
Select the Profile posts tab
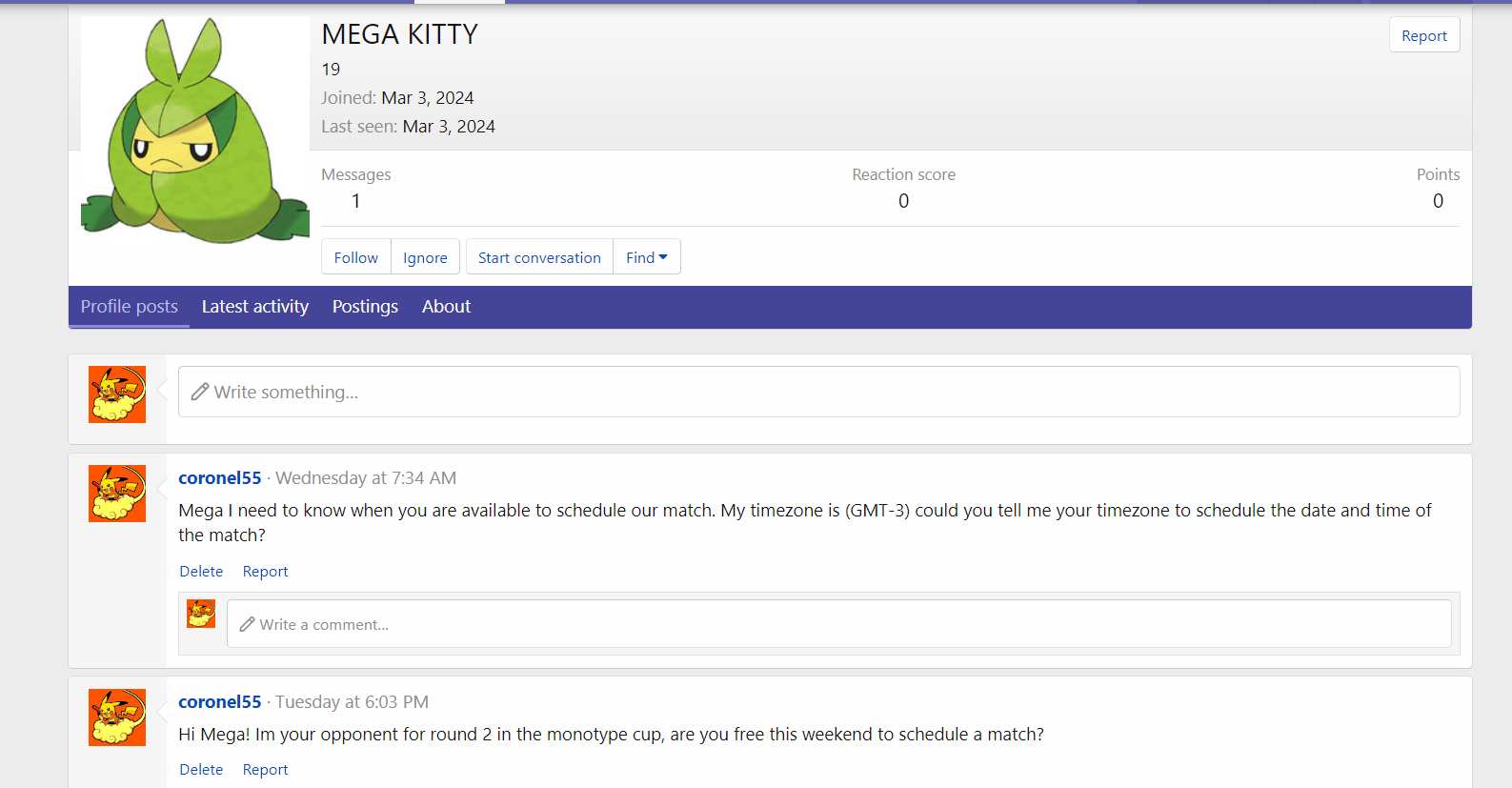[x=129, y=307]
